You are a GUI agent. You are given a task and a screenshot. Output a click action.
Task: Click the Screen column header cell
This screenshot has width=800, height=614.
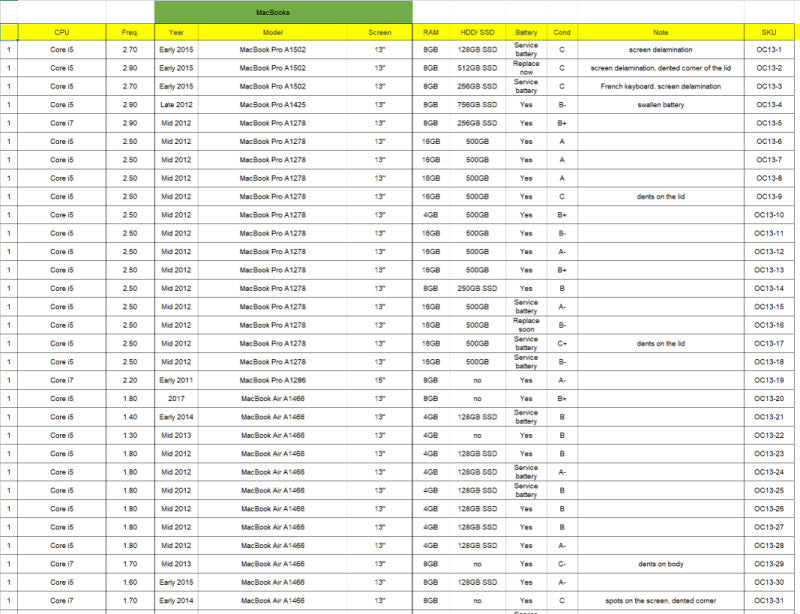[380, 32]
